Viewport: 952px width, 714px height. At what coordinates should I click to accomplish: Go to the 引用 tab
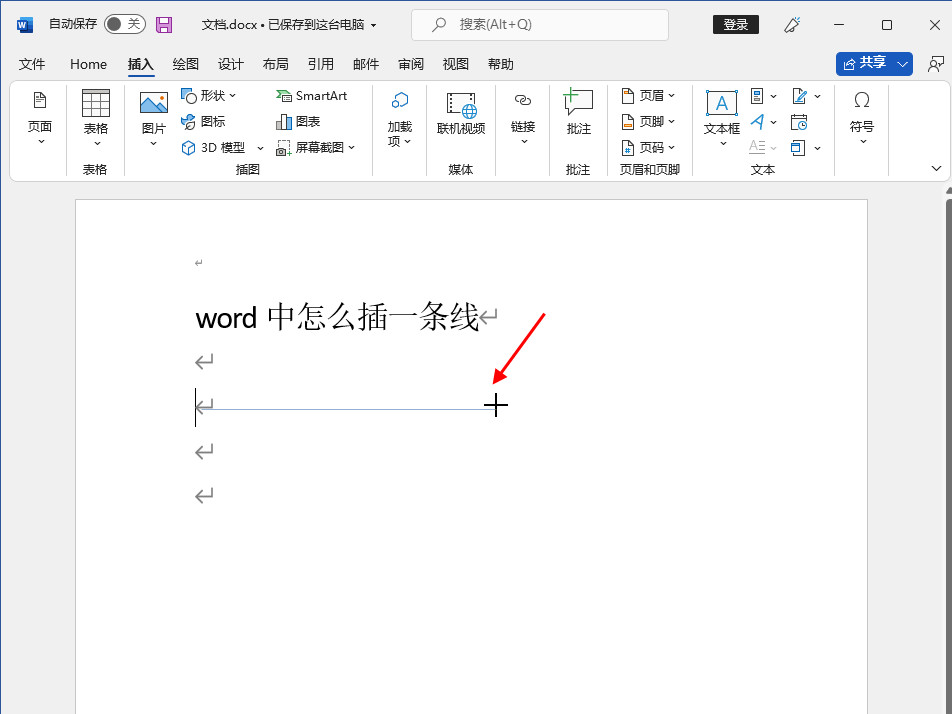[320, 64]
